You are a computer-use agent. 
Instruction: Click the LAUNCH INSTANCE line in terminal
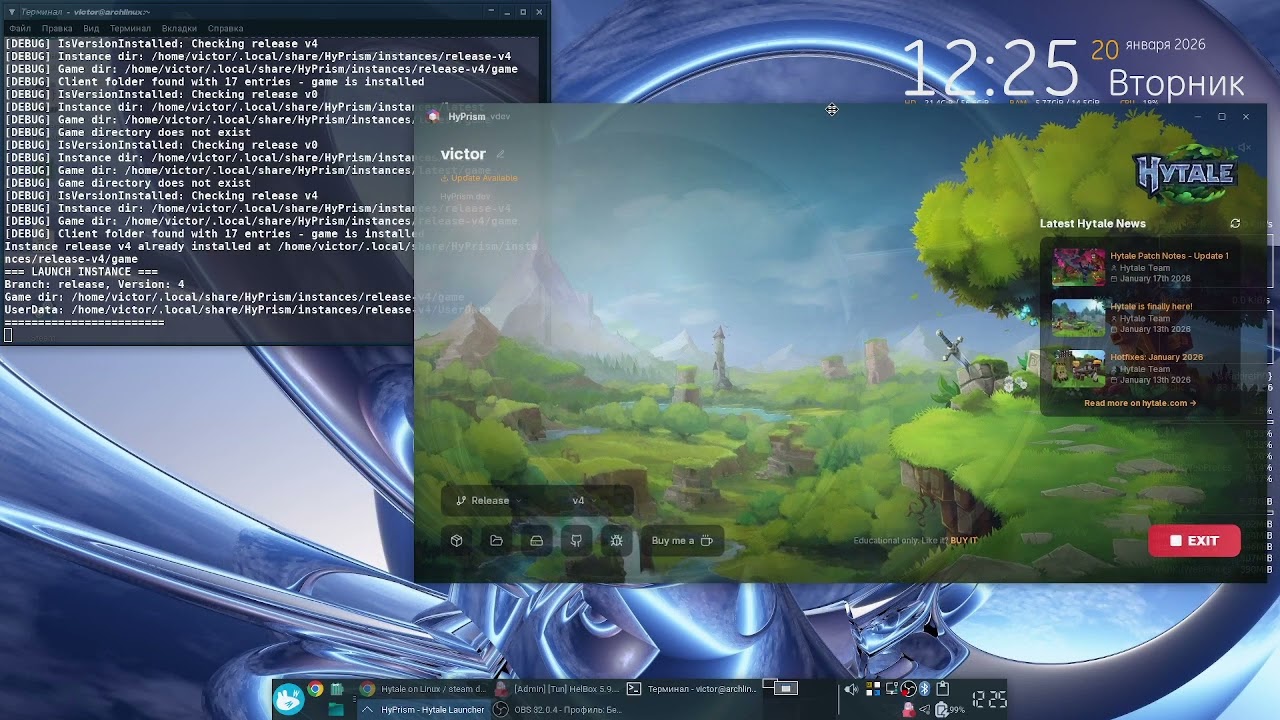pyautogui.click(x=81, y=272)
